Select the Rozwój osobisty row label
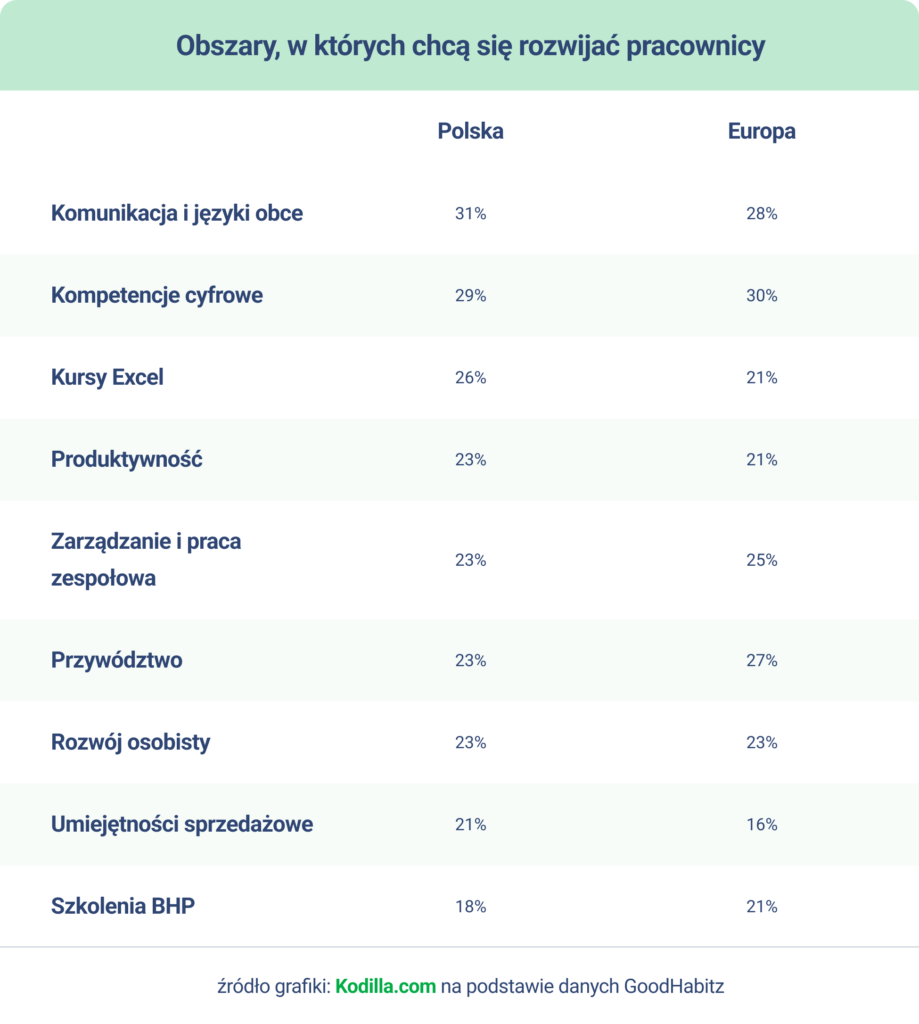 (131, 743)
